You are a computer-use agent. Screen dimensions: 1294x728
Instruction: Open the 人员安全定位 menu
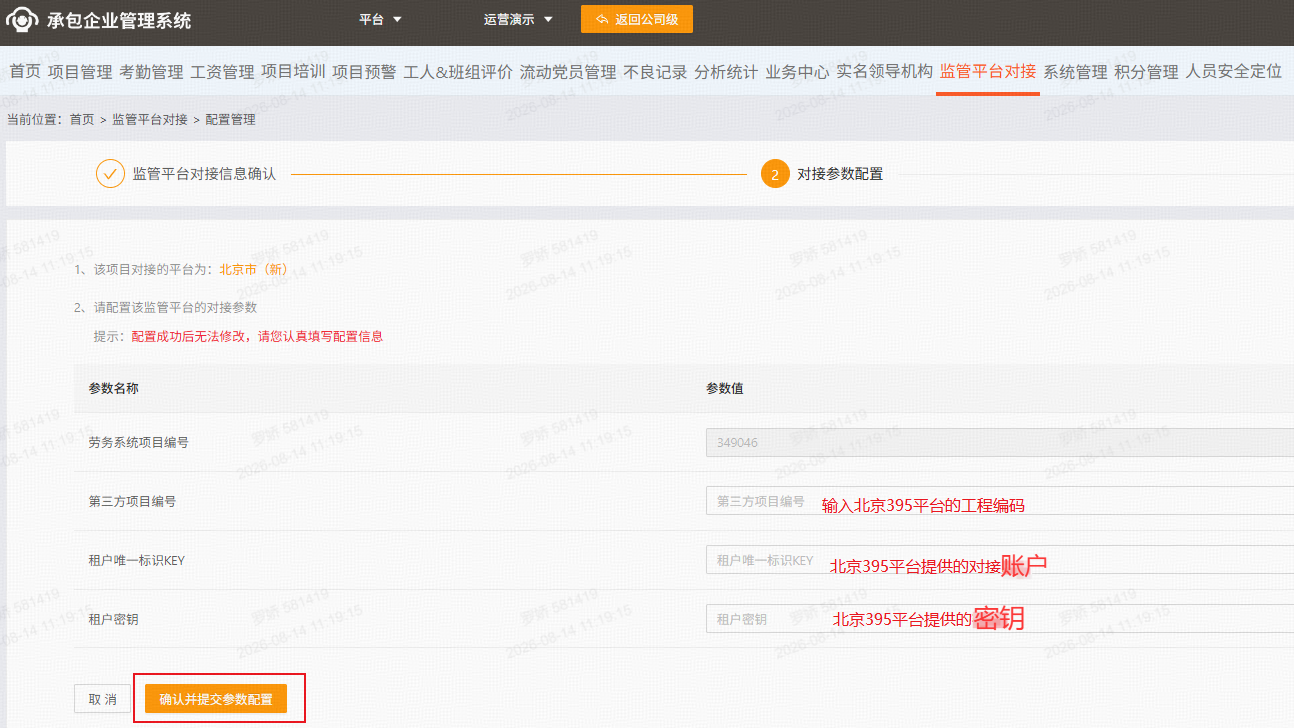(1233, 71)
